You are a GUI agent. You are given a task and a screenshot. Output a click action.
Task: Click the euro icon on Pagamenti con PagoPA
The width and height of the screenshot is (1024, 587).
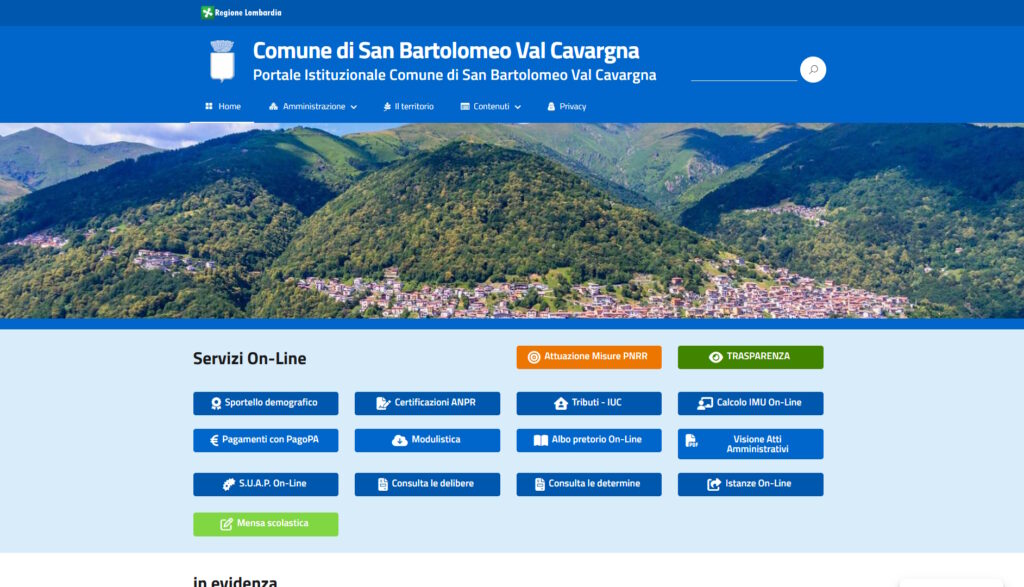214,440
